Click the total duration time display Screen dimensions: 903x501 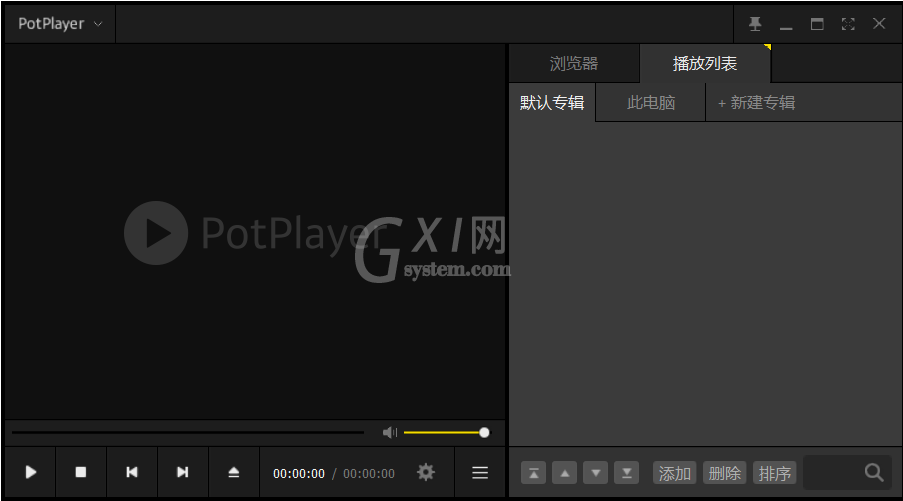[369, 473]
